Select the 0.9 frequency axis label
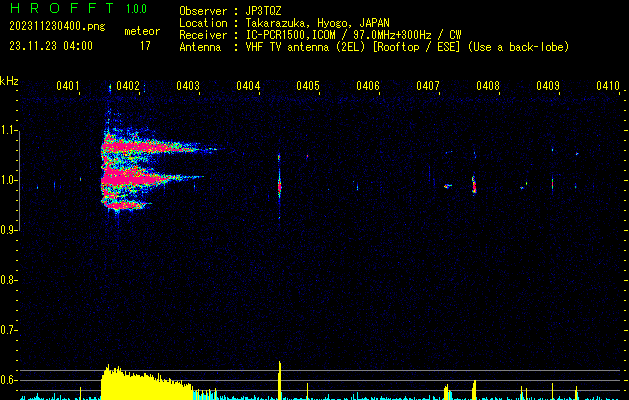Viewport: 629px width, 400px height. click(9, 230)
